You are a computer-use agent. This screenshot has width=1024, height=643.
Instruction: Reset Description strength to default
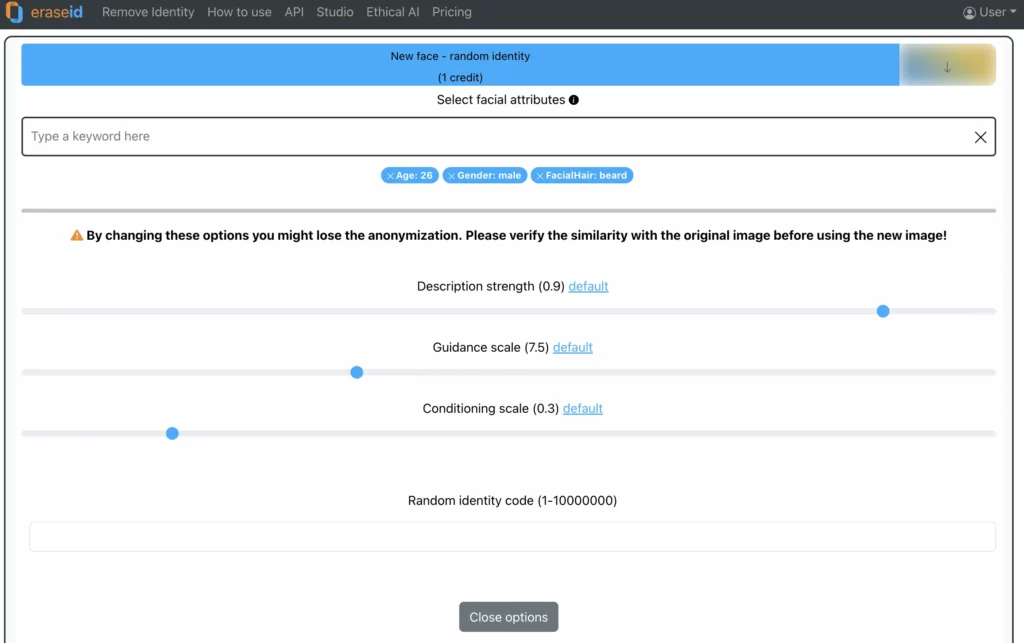pos(588,286)
